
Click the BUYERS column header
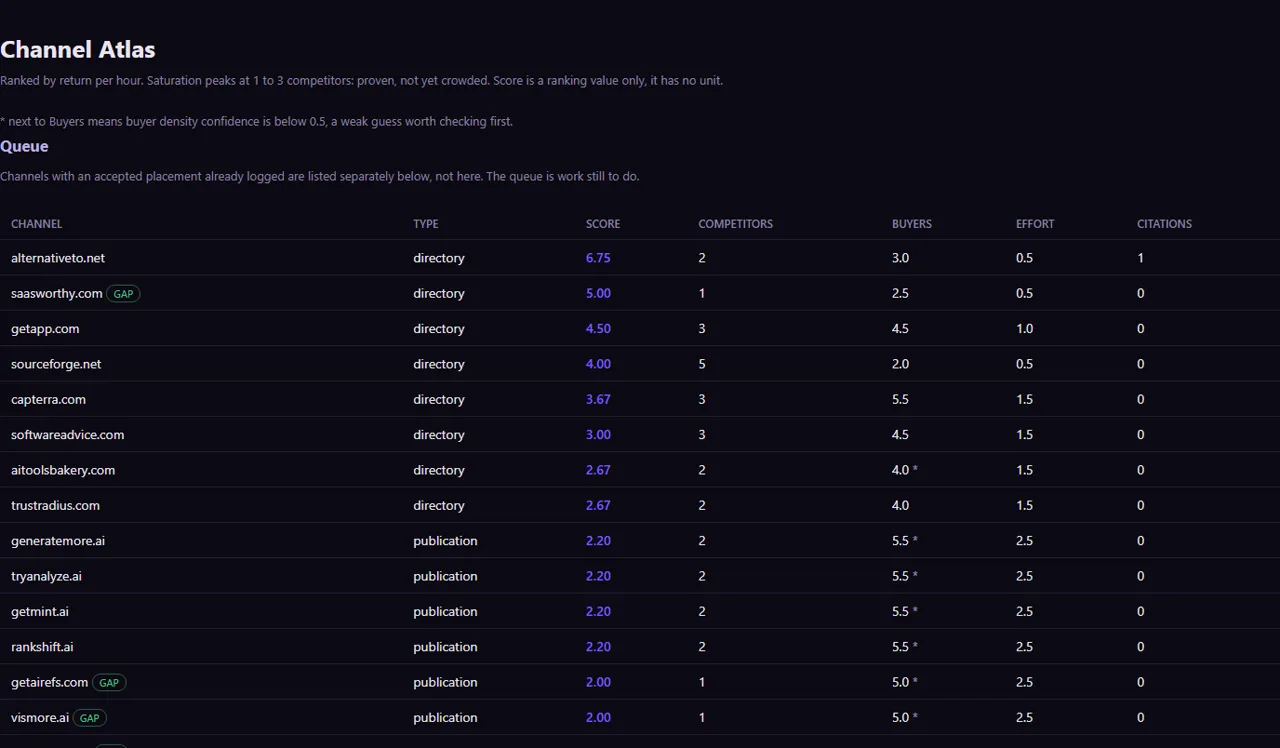(x=912, y=224)
